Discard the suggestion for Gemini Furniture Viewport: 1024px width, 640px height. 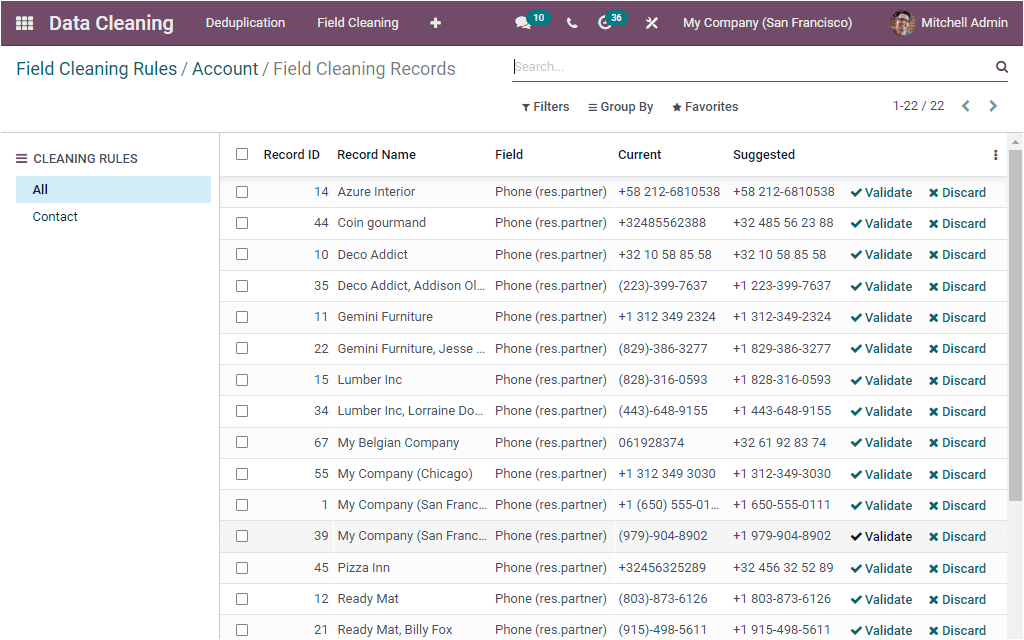click(957, 317)
